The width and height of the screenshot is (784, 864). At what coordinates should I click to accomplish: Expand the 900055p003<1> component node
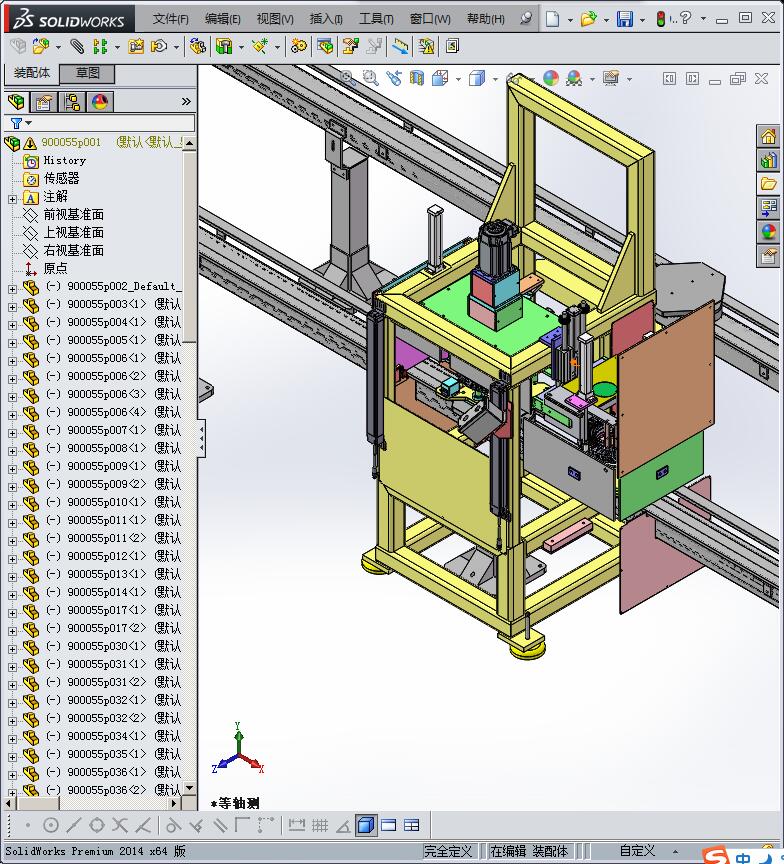coord(13,307)
